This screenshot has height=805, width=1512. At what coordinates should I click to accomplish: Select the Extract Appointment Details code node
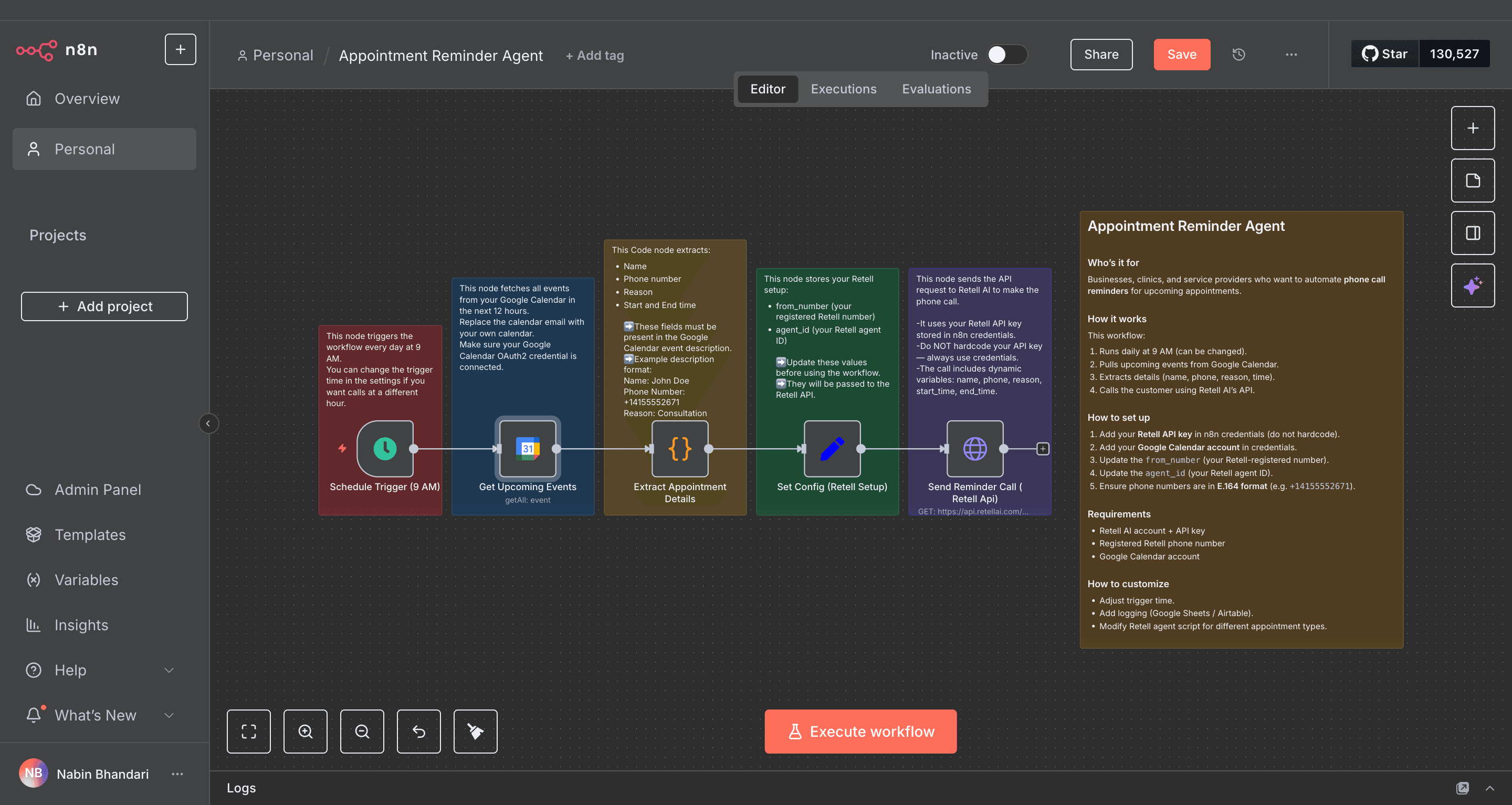(x=680, y=449)
